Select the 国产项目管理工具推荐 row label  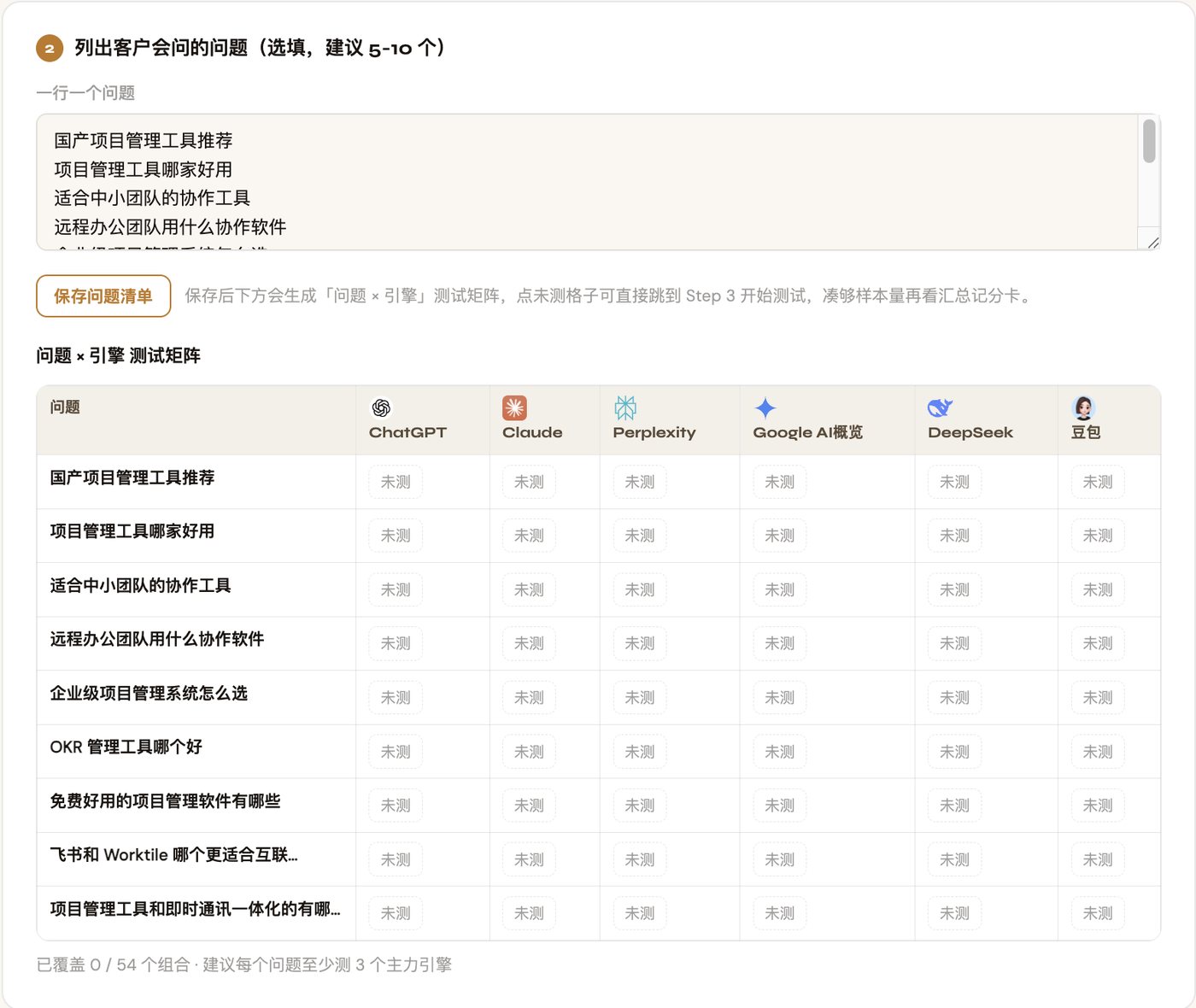tap(132, 478)
